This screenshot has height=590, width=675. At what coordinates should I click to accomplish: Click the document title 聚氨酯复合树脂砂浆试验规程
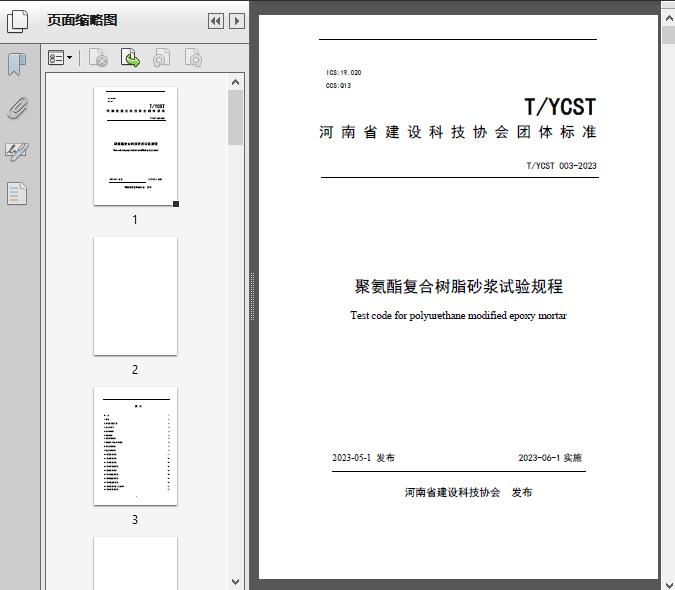[458, 287]
